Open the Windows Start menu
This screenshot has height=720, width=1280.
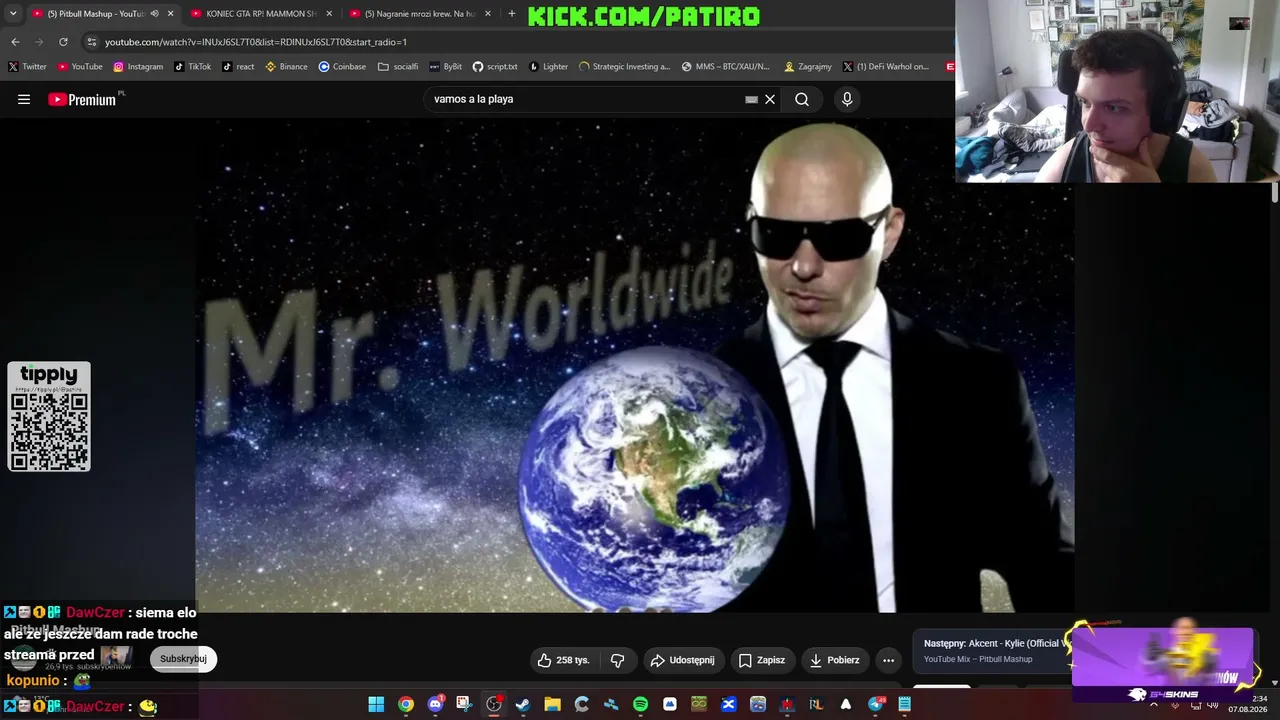pyautogui.click(x=376, y=704)
